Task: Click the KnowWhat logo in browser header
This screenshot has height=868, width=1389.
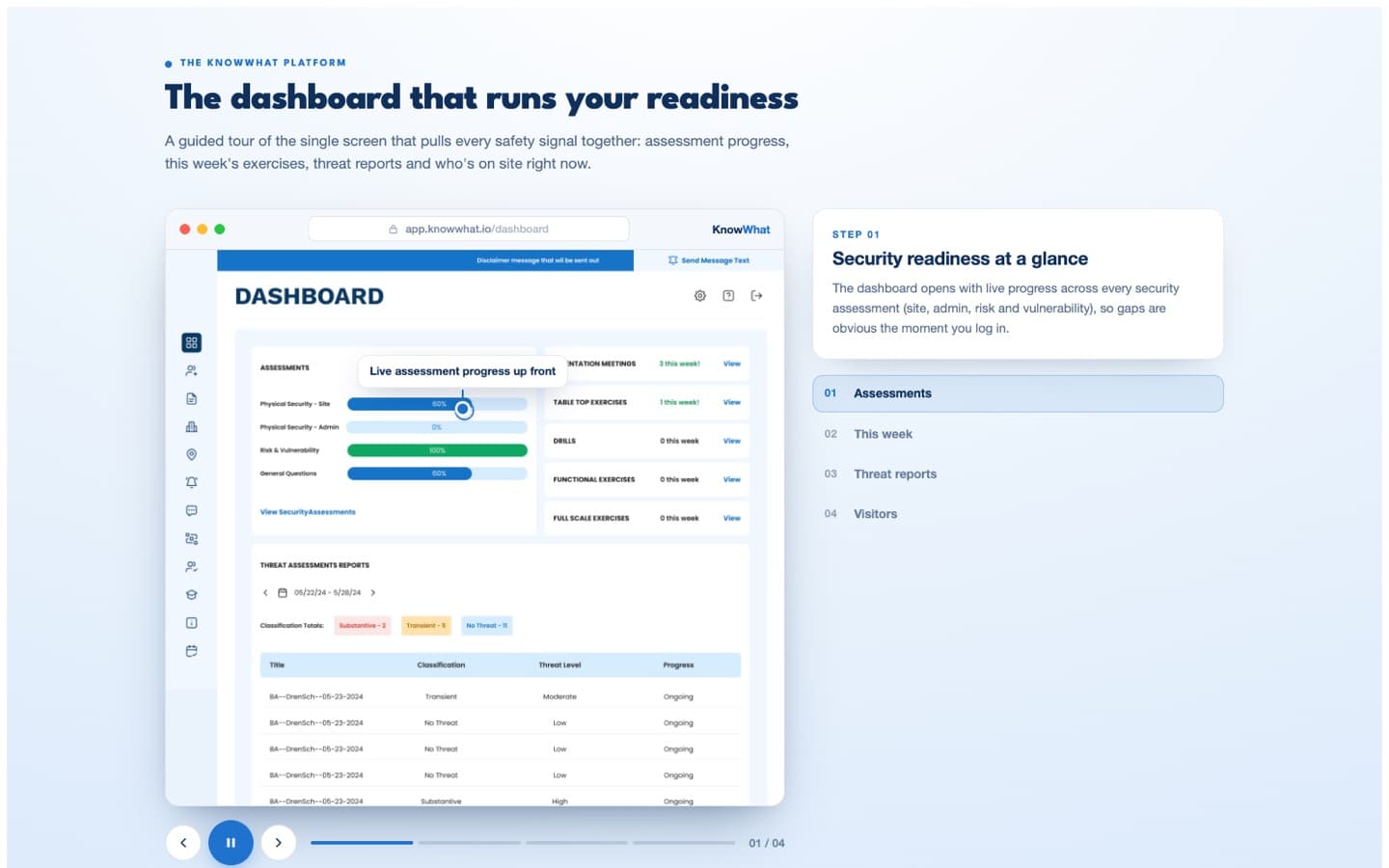Action: pyautogui.click(x=741, y=230)
